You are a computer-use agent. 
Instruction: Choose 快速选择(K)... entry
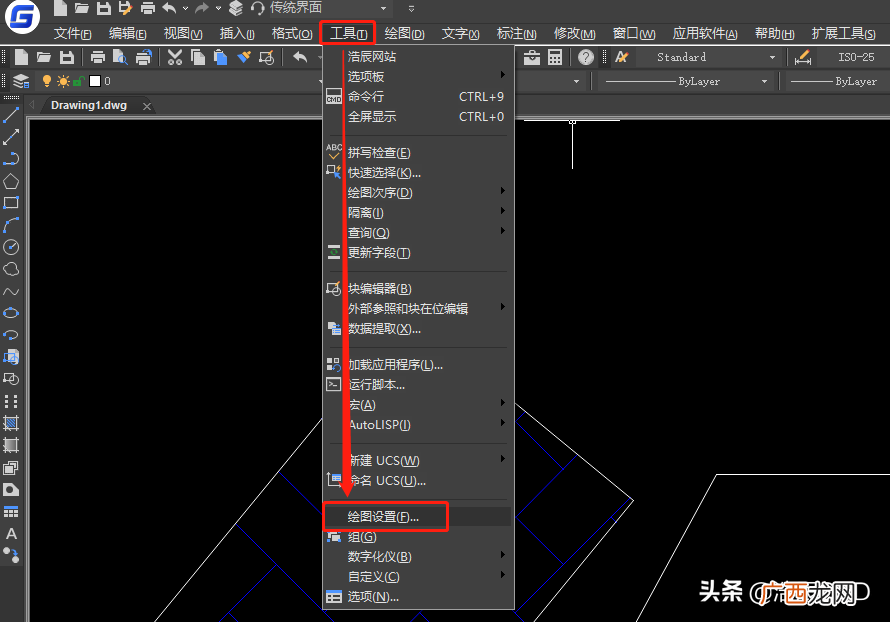[418, 173]
